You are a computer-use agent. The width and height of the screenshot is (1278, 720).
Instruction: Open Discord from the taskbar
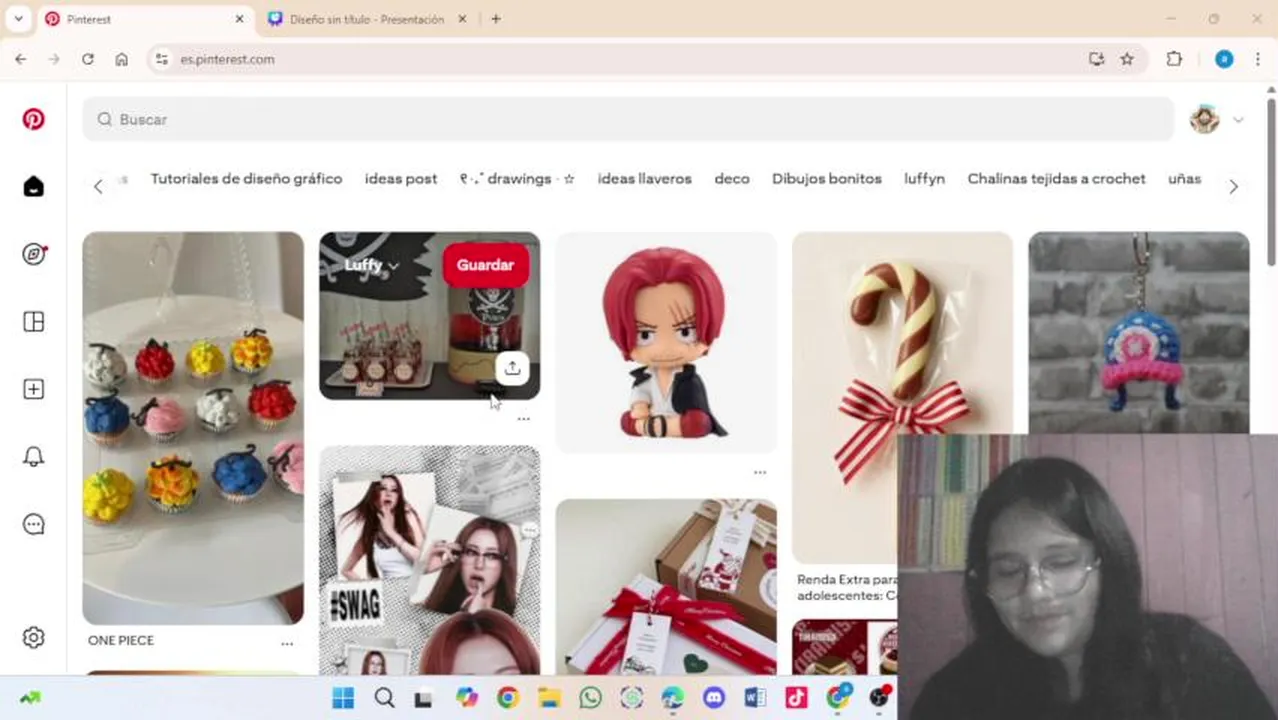[713, 698]
